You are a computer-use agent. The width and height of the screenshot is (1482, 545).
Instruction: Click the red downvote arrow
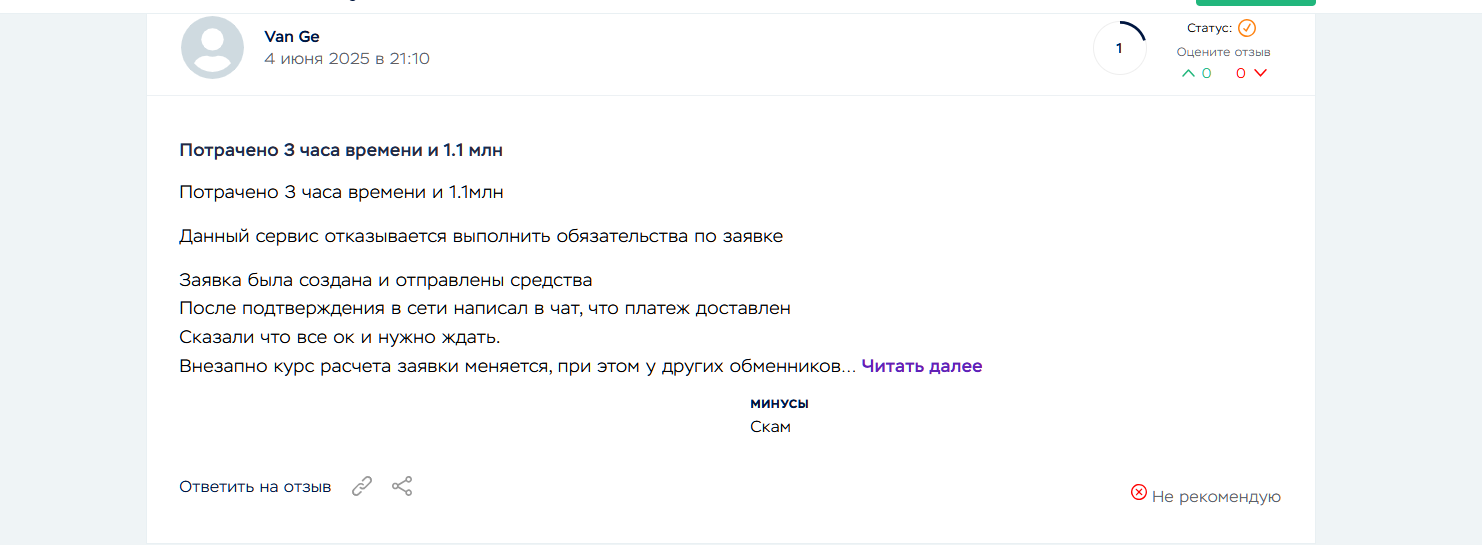coord(1260,73)
